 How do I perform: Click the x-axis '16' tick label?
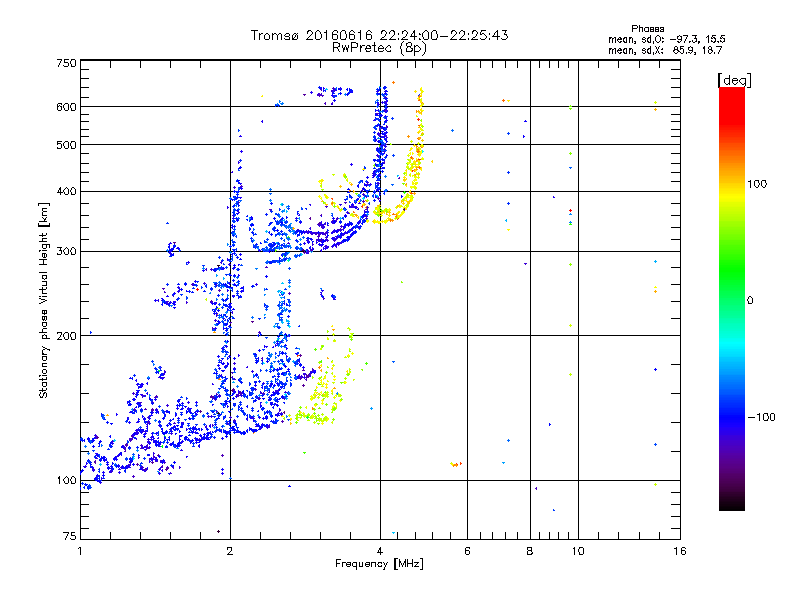pos(680,551)
